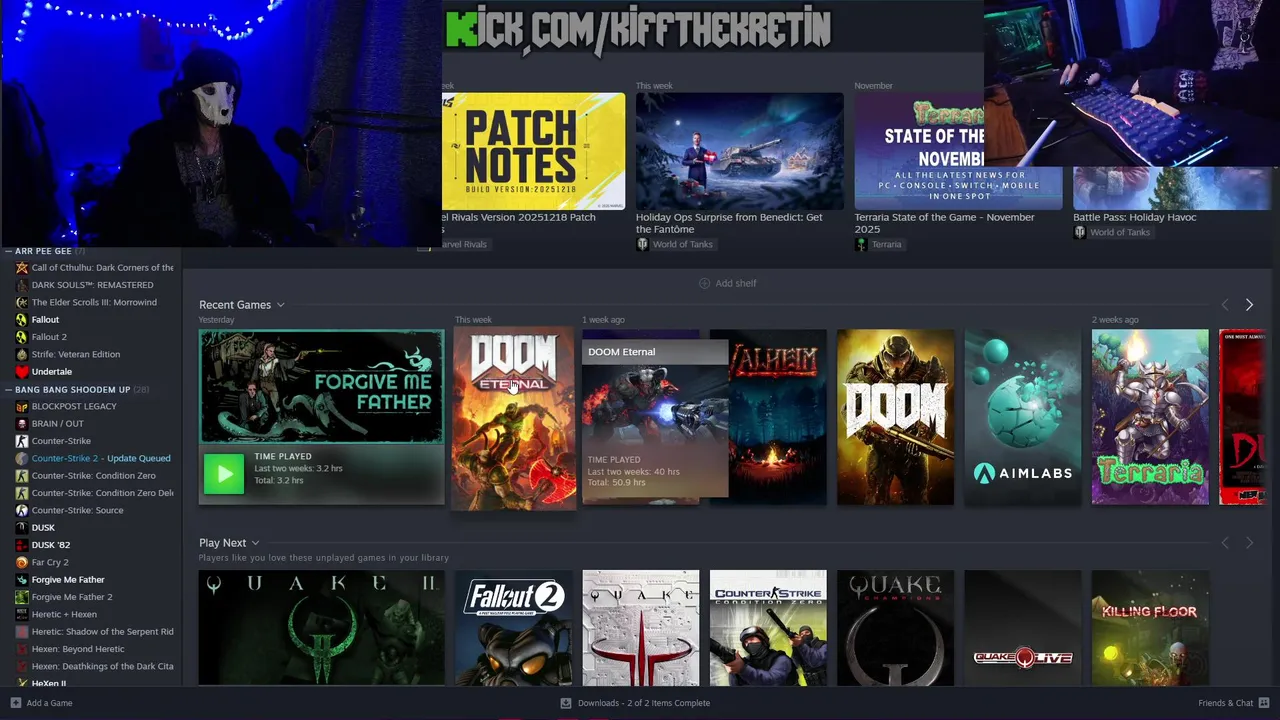Click the Play Next shelf left arrow

click(1225, 543)
